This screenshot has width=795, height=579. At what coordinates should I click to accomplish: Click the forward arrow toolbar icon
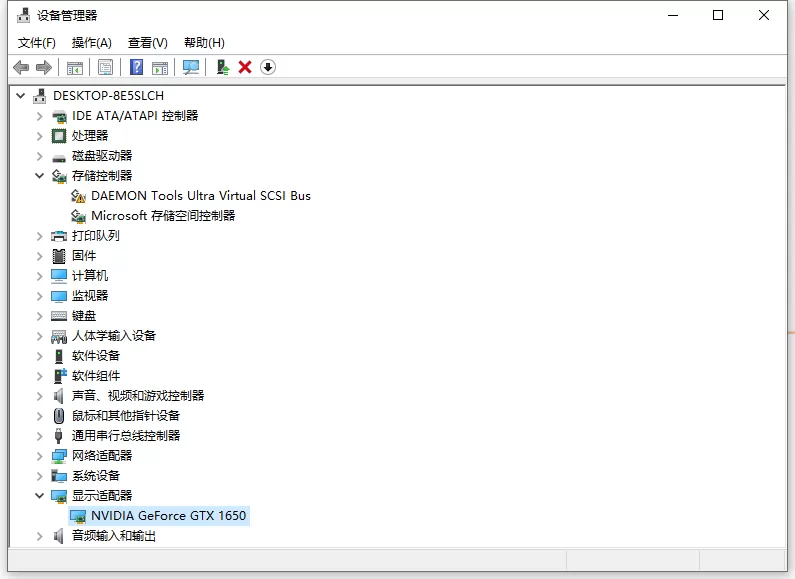pyautogui.click(x=44, y=67)
